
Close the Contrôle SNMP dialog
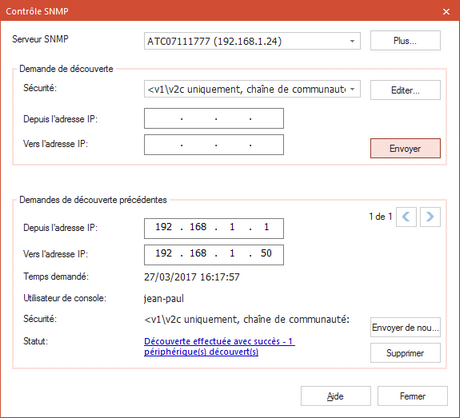446,12
